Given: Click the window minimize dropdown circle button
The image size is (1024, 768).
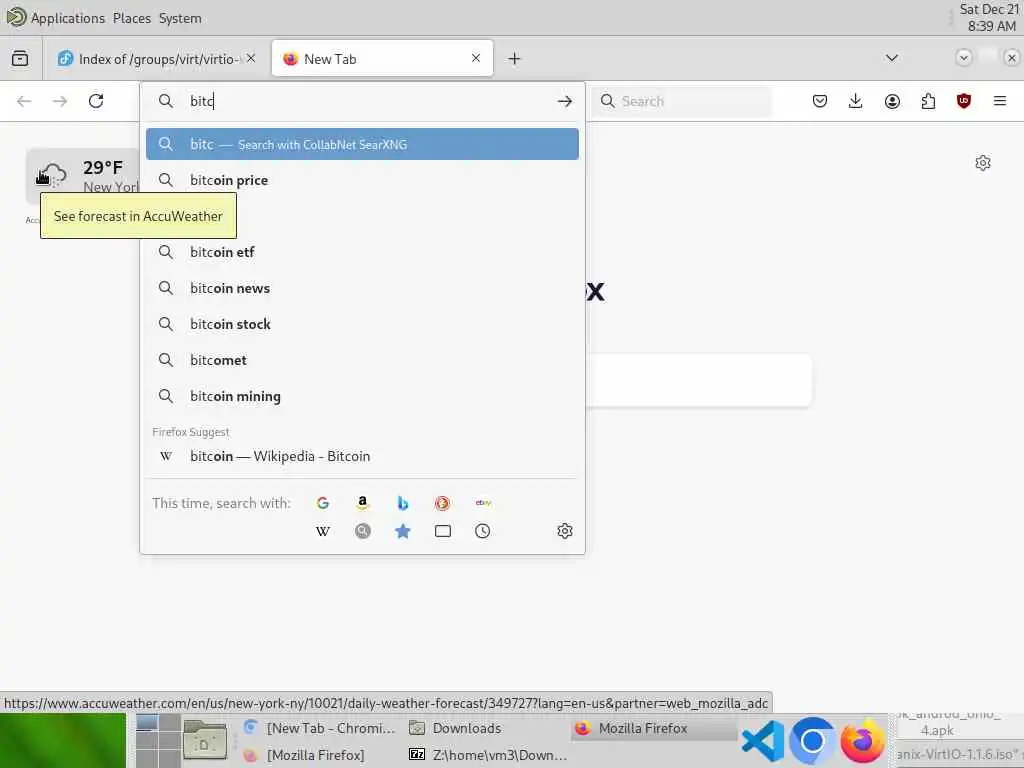Looking at the screenshot, I should 963,57.
